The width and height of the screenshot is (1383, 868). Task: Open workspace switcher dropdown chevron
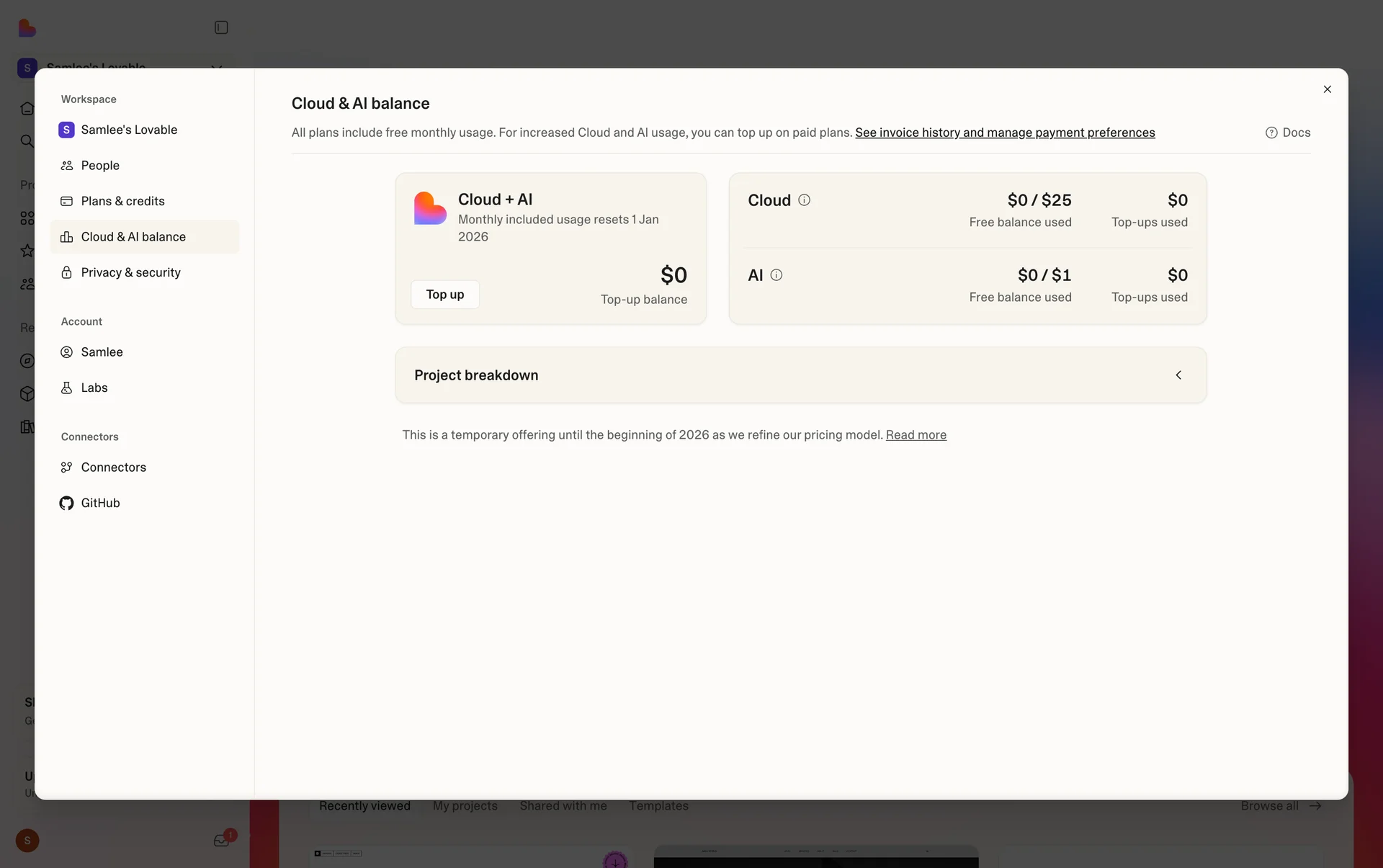click(216, 65)
